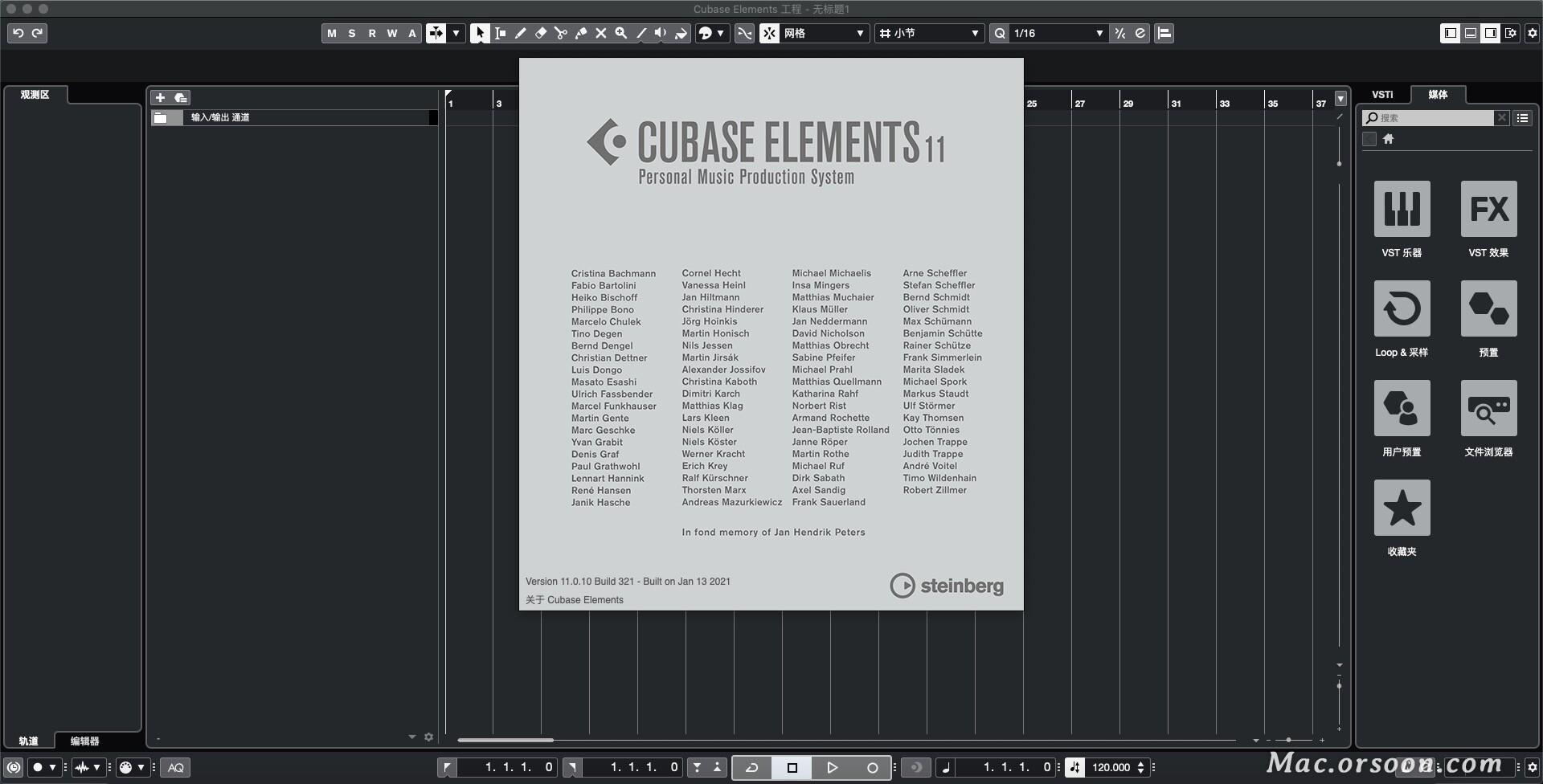
Task: Toggle the A button in toolbar
Action: click(411, 33)
